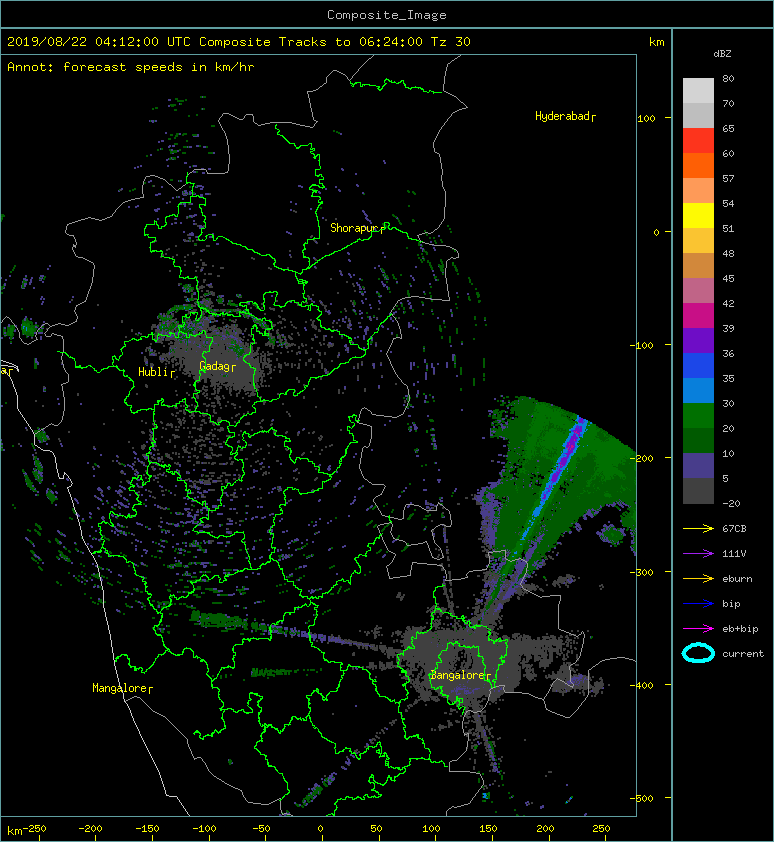Select the bright yellow dBZ swatch
The width and height of the screenshot is (774, 842).
[698, 216]
